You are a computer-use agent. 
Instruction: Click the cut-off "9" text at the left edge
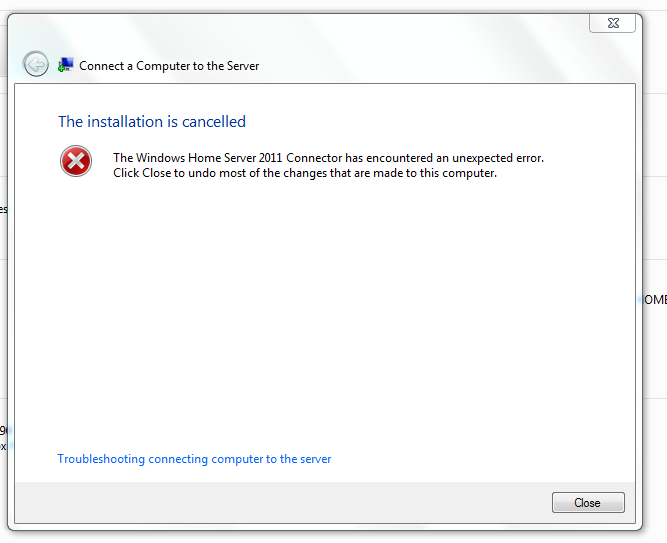(x=3, y=431)
